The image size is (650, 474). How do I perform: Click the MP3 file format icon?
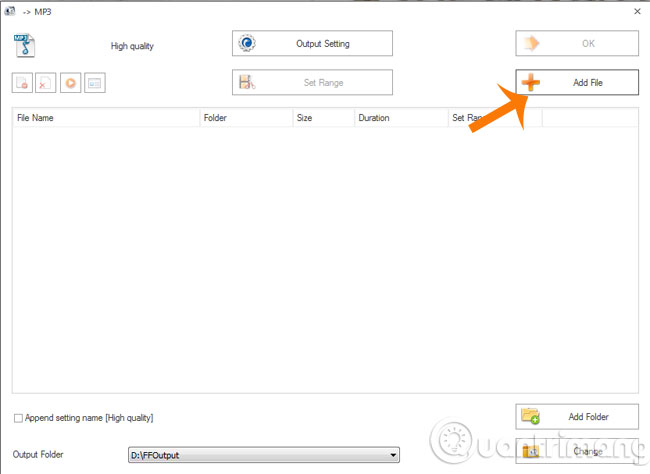pos(25,45)
